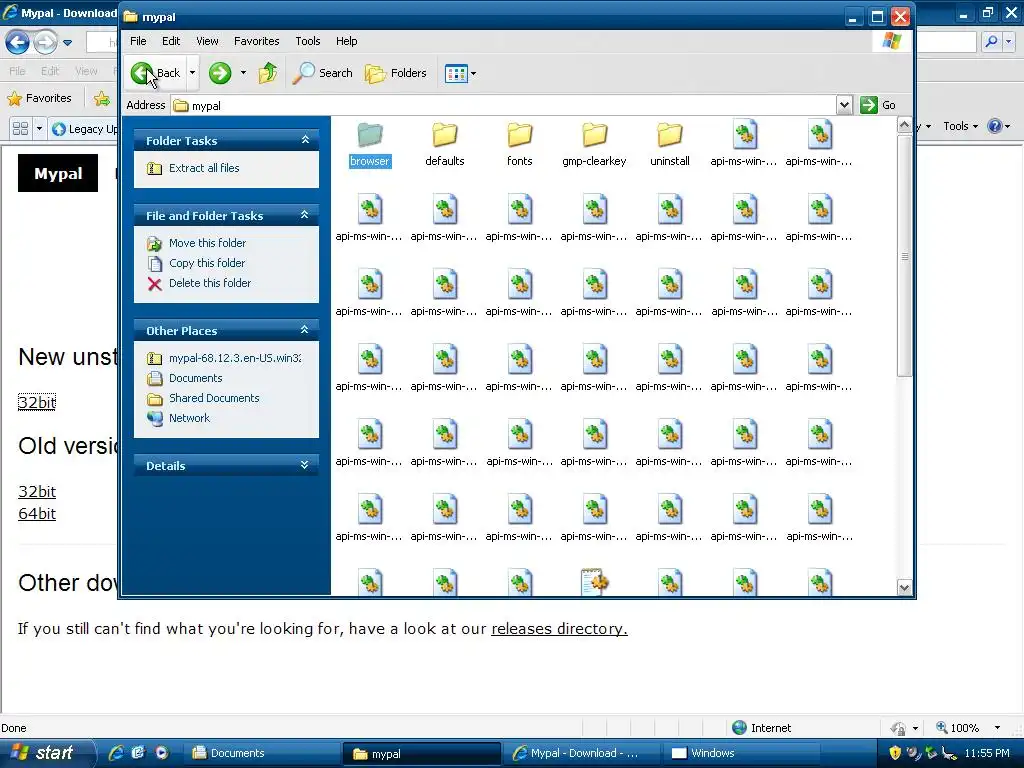Click Add to Favorites bar star icon

(102, 99)
